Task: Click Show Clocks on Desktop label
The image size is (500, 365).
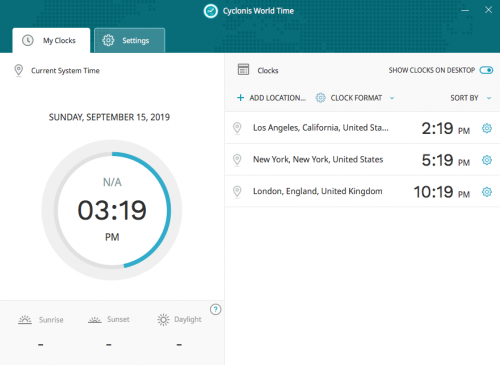Action: pyautogui.click(x=432, y=70)
